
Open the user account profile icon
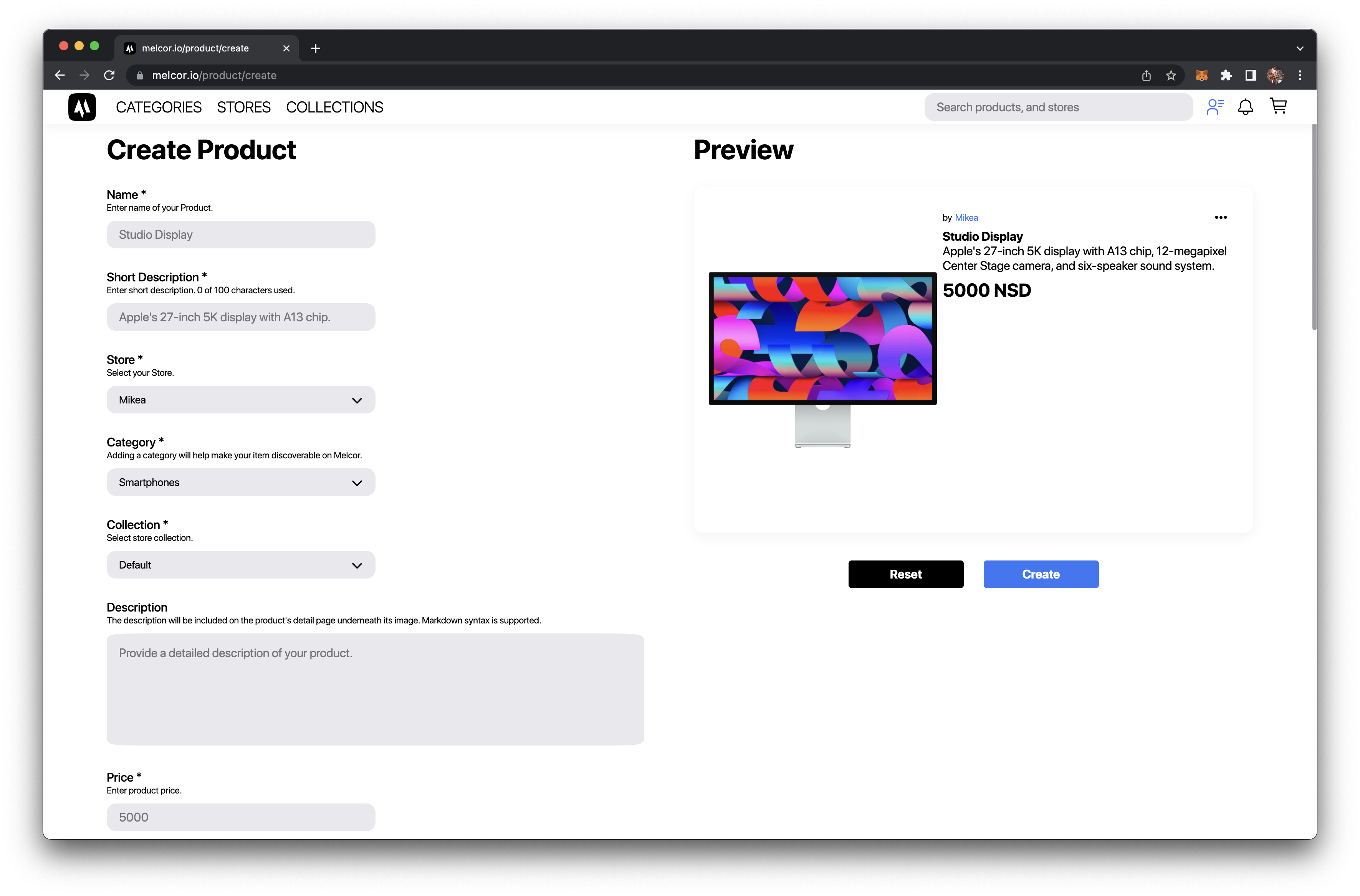pos(1215,107)
